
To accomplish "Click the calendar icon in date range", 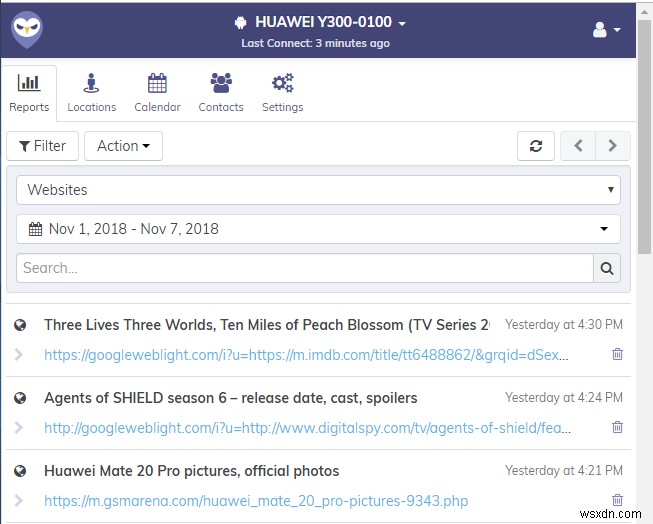I will click(35, 229).
